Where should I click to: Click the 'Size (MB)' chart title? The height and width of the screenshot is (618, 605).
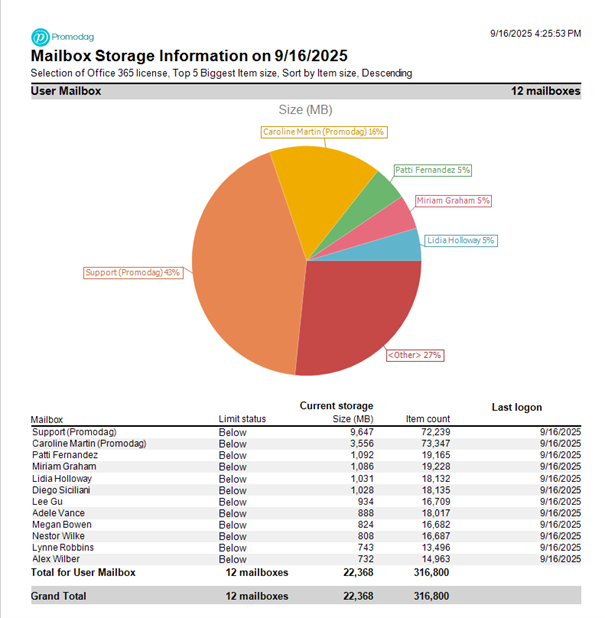pyautogui.click(x=305, y=110)
